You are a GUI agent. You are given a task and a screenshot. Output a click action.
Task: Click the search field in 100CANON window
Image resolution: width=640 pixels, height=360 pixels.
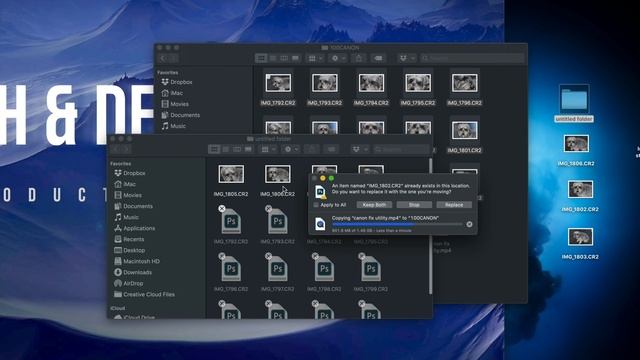[472, 58]
